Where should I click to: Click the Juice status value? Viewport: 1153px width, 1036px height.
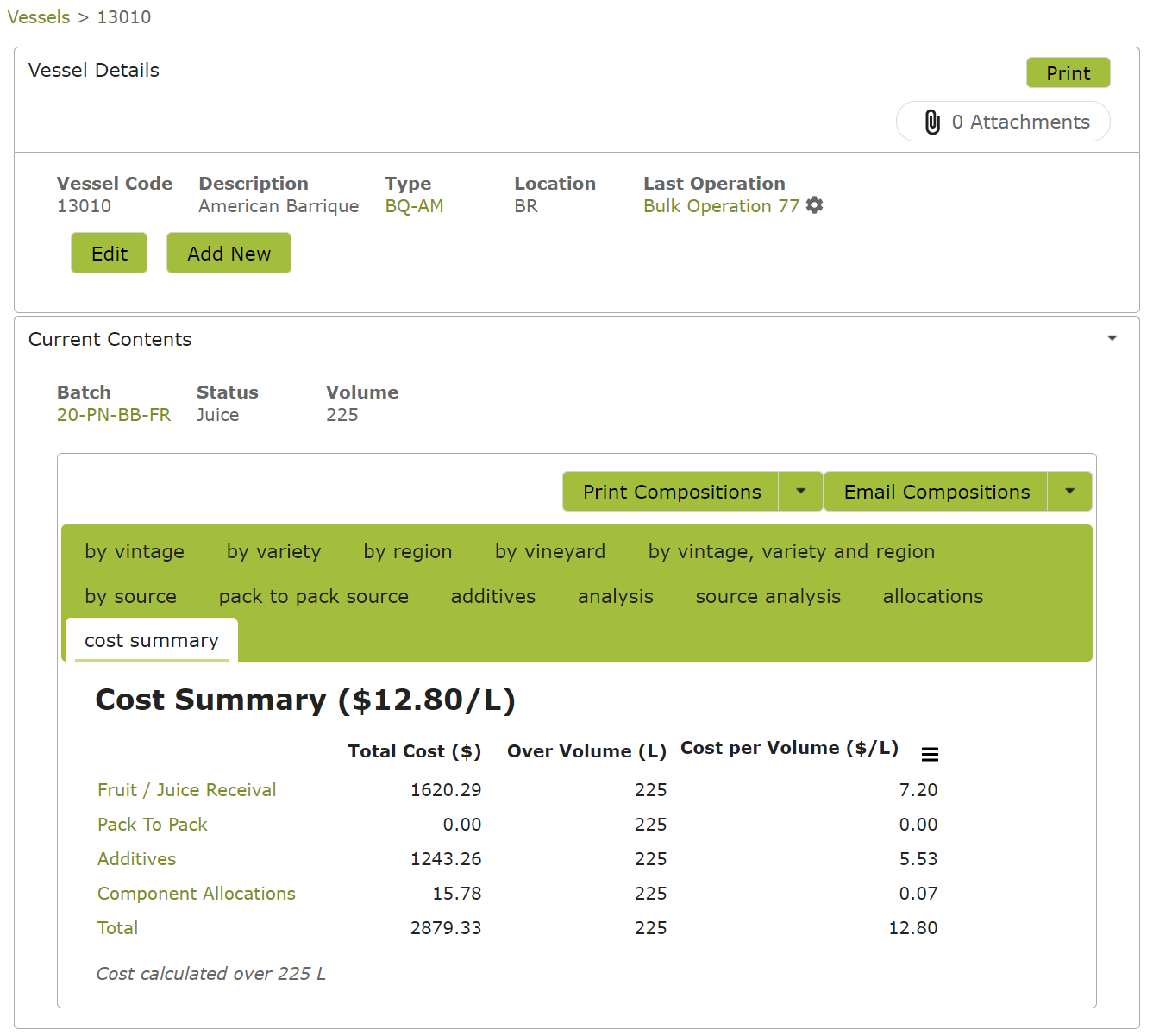tap(217, 415)
